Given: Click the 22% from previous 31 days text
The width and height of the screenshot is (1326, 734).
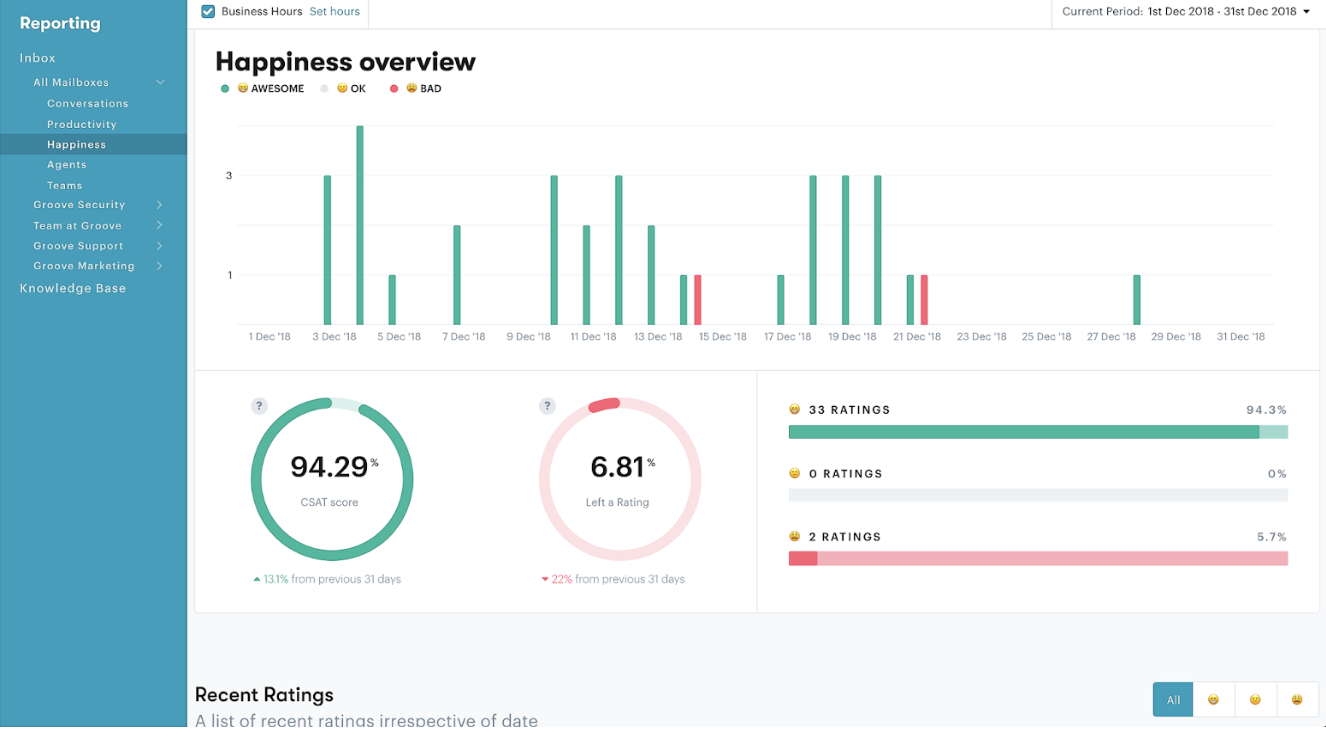Looking at the screenshot, I should [x=613, y=579].
